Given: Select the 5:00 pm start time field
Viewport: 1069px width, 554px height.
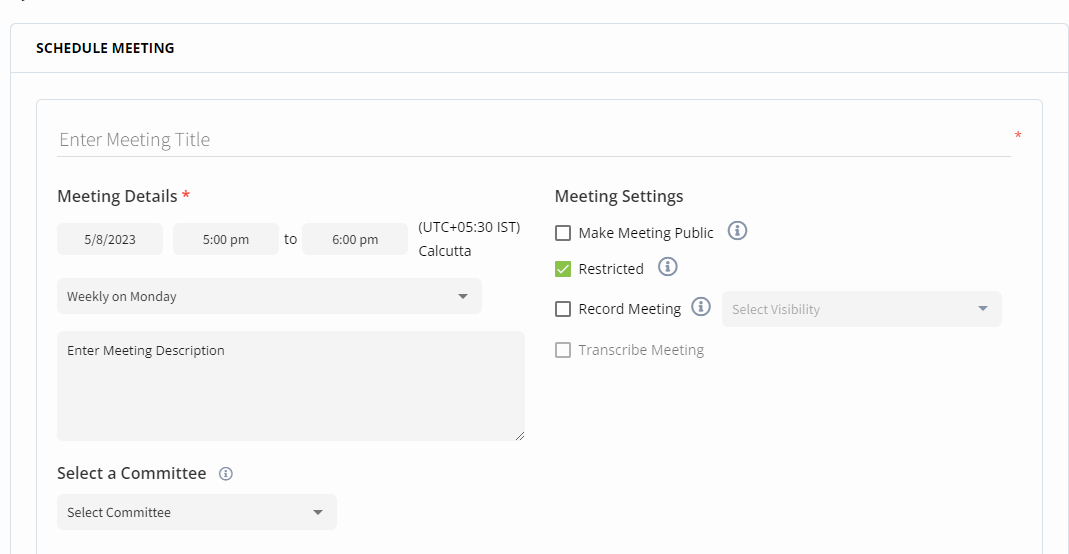Looking at the screenshot, I should coord(226,239).
